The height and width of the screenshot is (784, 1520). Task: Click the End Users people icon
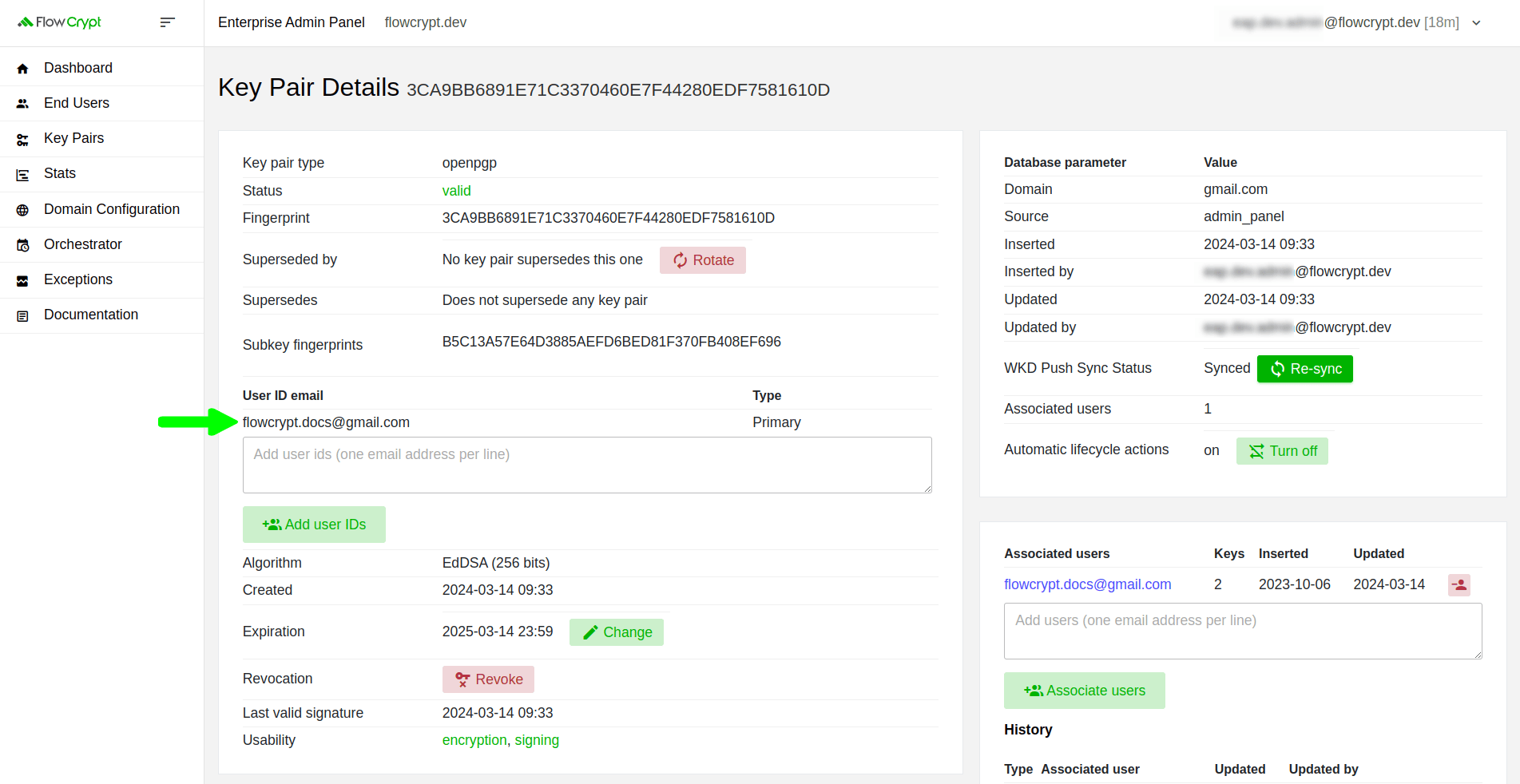pos(22,104)
